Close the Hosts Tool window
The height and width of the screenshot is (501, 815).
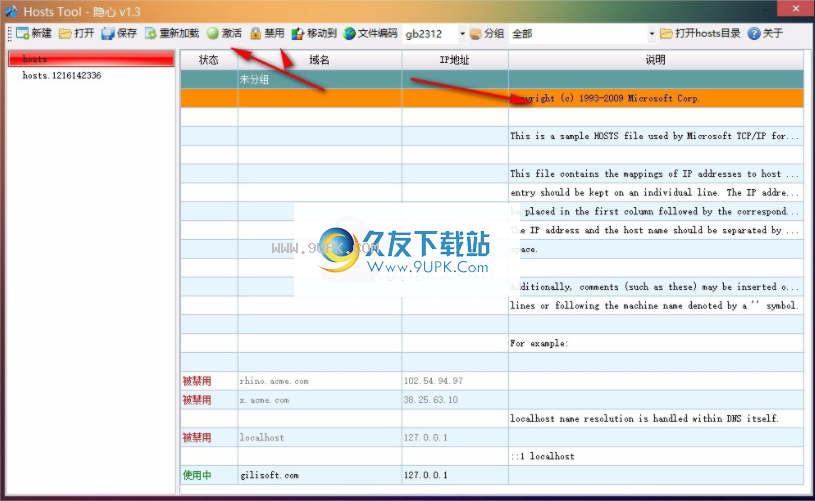[796, 8]
